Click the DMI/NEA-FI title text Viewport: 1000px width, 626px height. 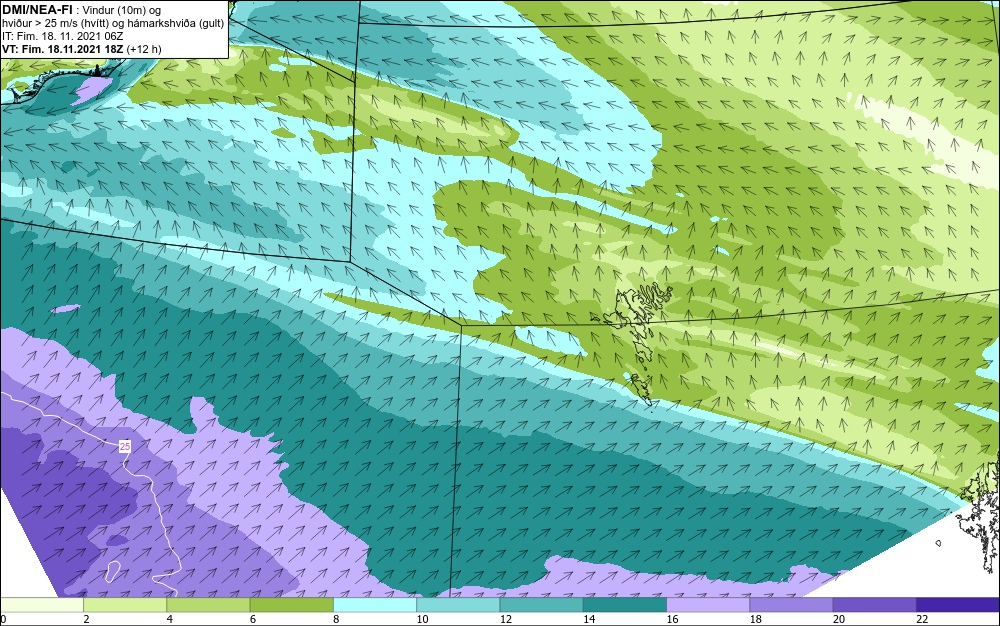pyautogui.click(x=37, y=10)
